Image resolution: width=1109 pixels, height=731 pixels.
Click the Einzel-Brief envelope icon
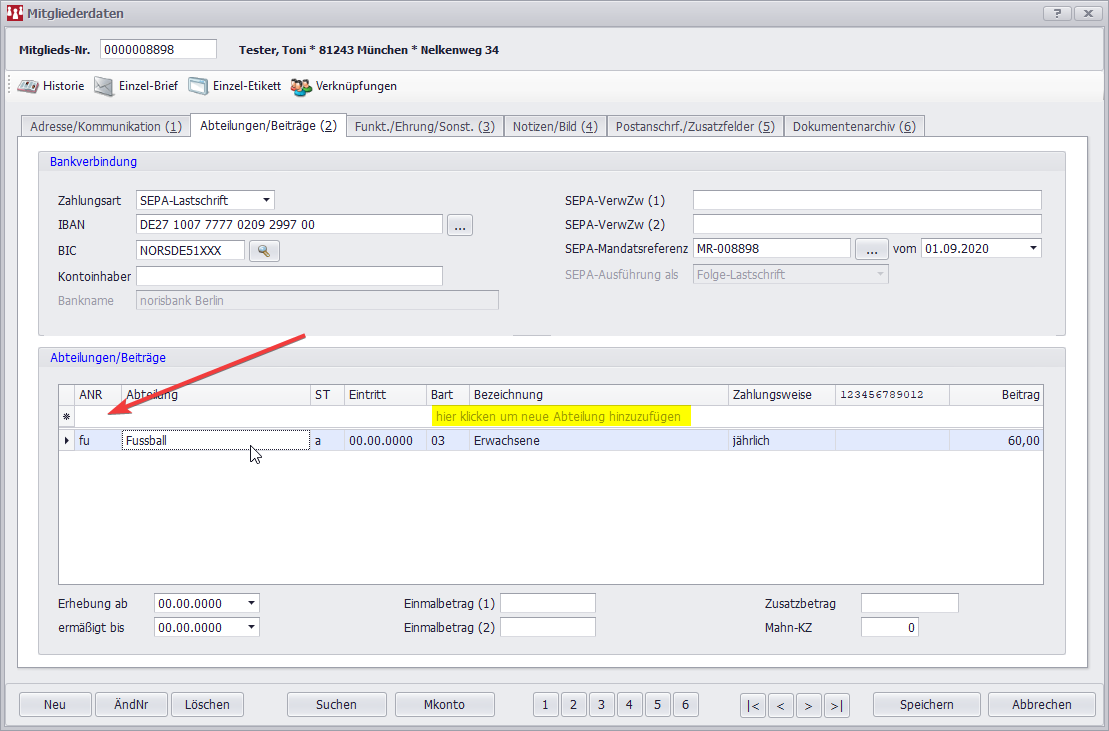pos(104,86)
